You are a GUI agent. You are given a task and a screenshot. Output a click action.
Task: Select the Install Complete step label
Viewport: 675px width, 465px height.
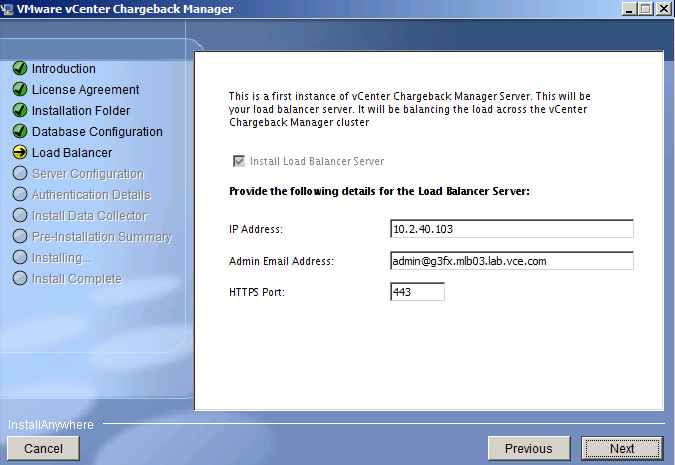(77, 279)
